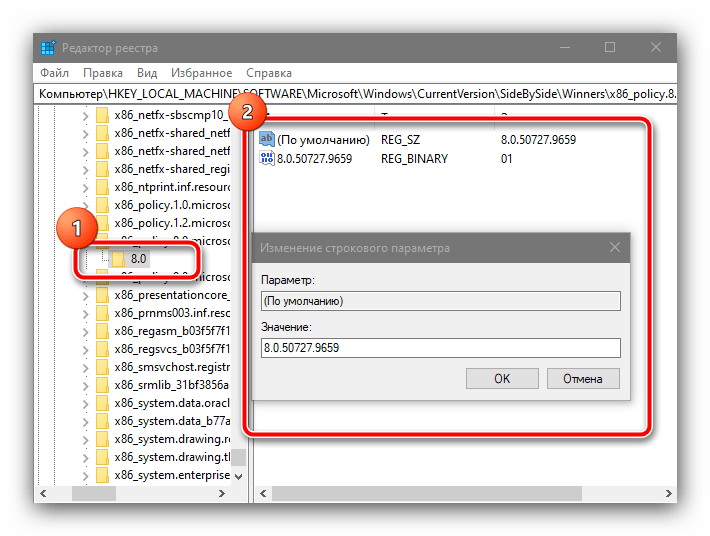The width and height of the screenshot is (710, 536).
Task: Expand the x86_system.data.oracl key
Action: (x=86, y=404)
